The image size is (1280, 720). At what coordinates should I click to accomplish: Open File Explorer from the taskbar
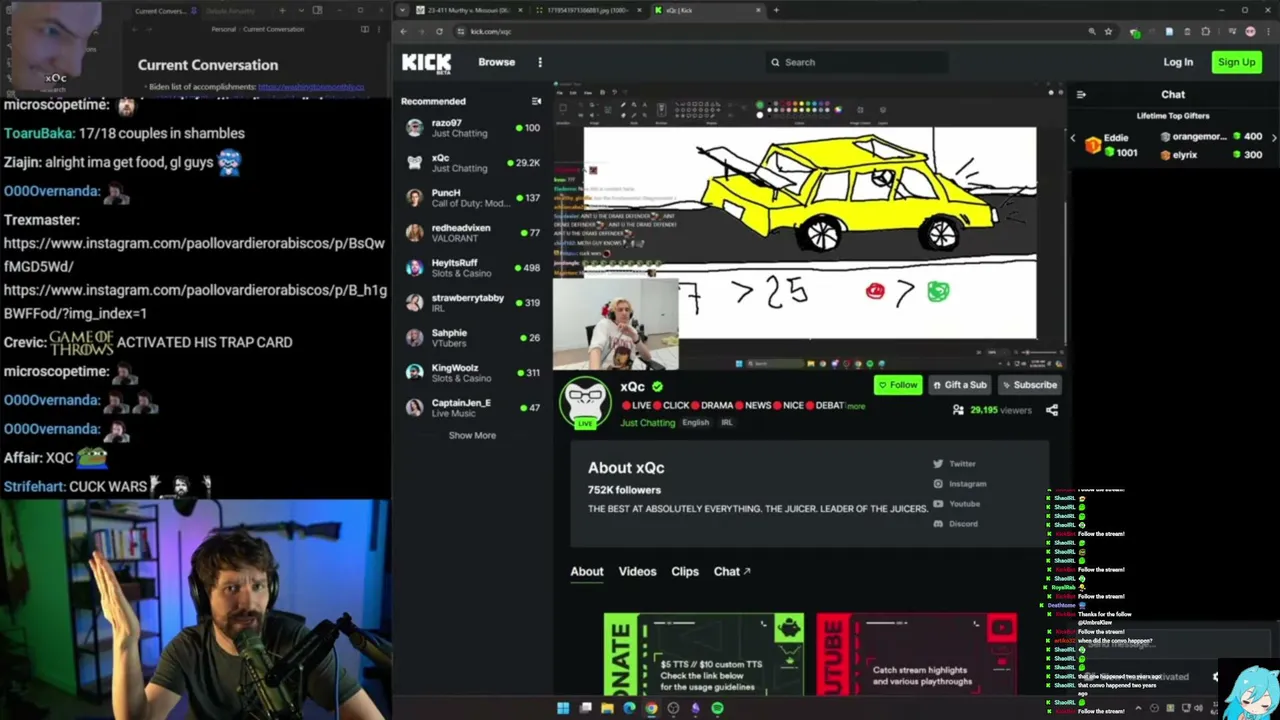[607, 709]
